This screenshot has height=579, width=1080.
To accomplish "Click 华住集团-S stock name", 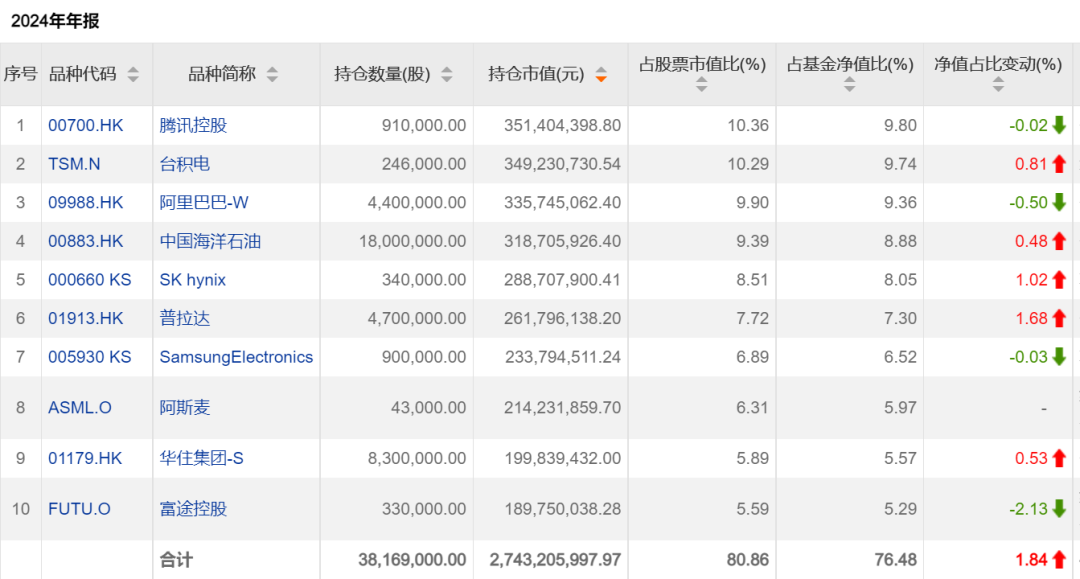I will pos(202,458).
